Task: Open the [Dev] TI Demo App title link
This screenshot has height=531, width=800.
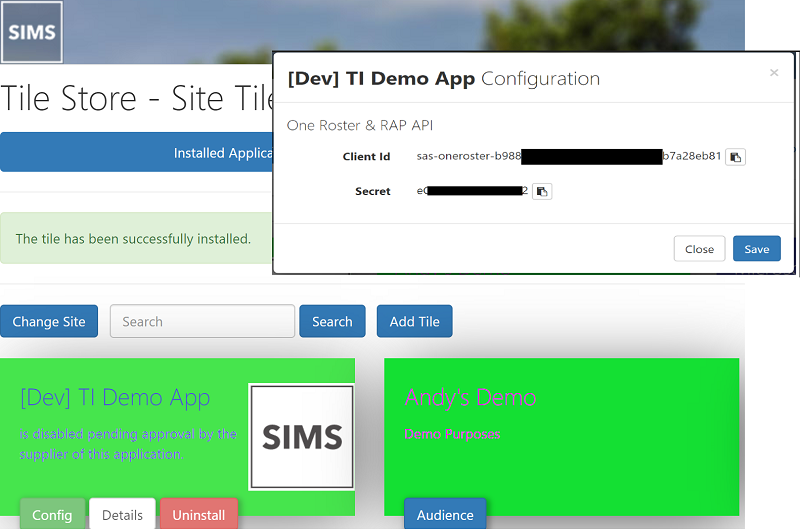Action: coord(115,398)
